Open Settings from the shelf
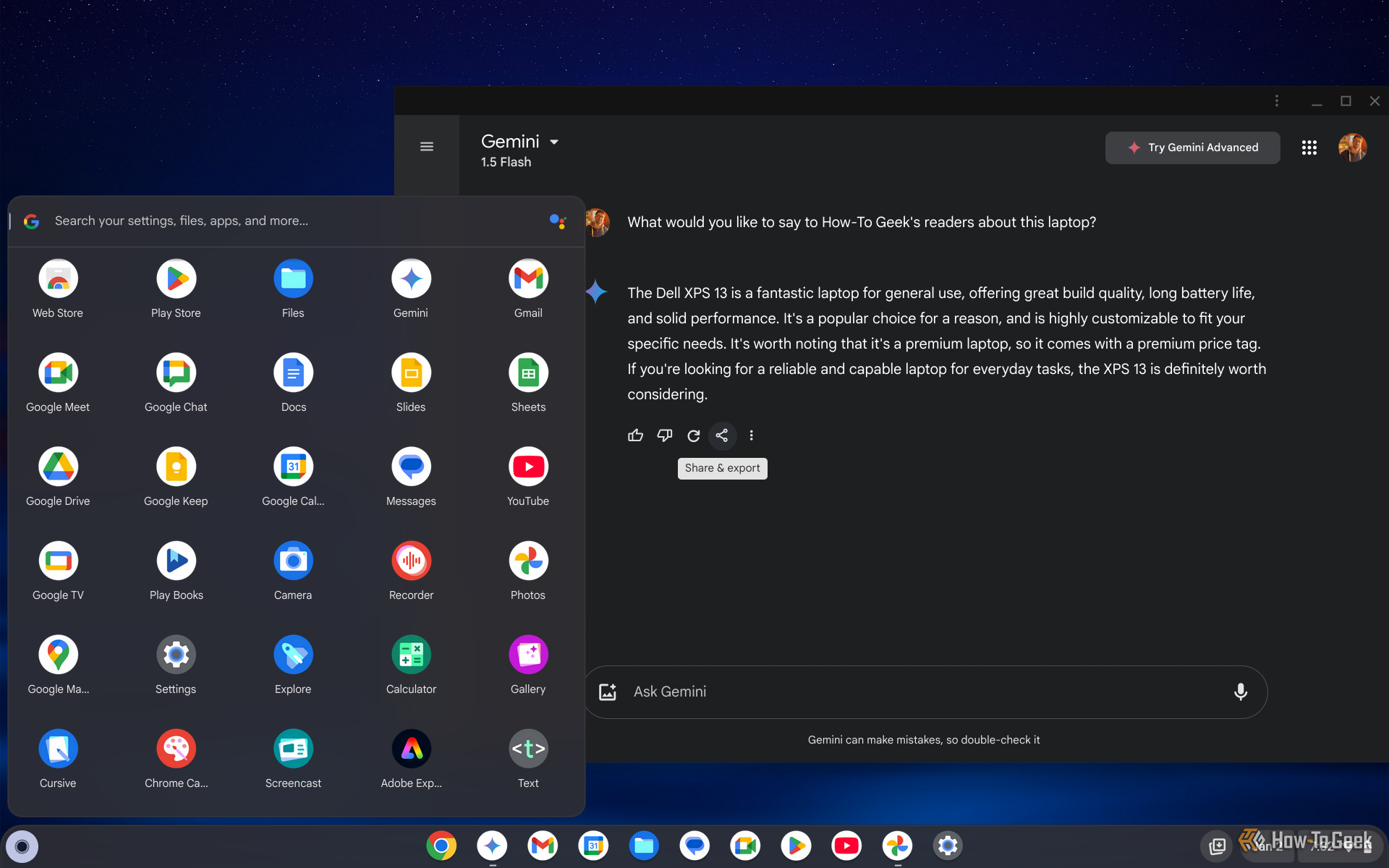The image size is (1389, 868). (948, 846)
